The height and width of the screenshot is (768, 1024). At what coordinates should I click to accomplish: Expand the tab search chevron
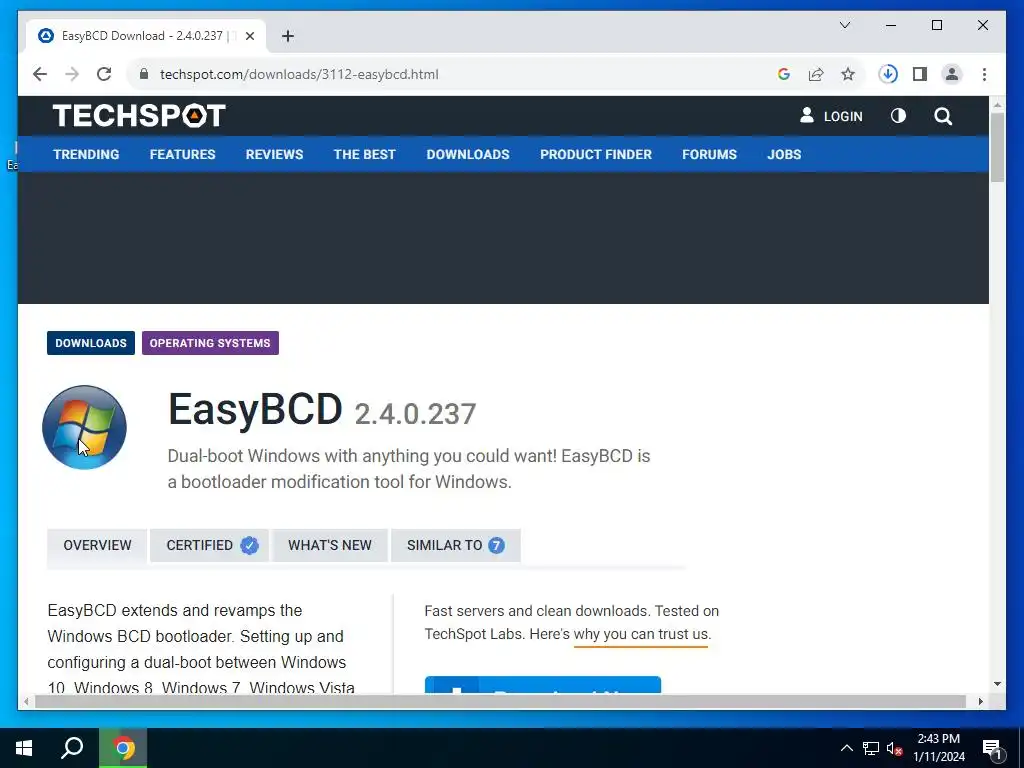pyautogui.click(x=844, y=25)
